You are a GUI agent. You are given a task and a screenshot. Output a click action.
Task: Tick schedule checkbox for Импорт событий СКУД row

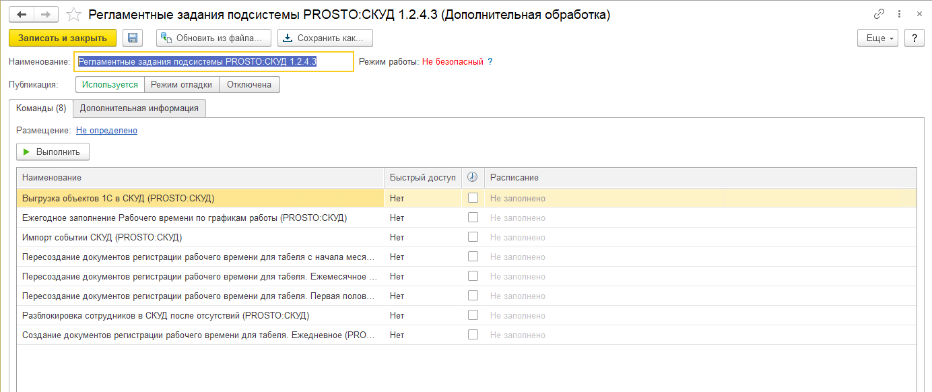pos(473,238)
